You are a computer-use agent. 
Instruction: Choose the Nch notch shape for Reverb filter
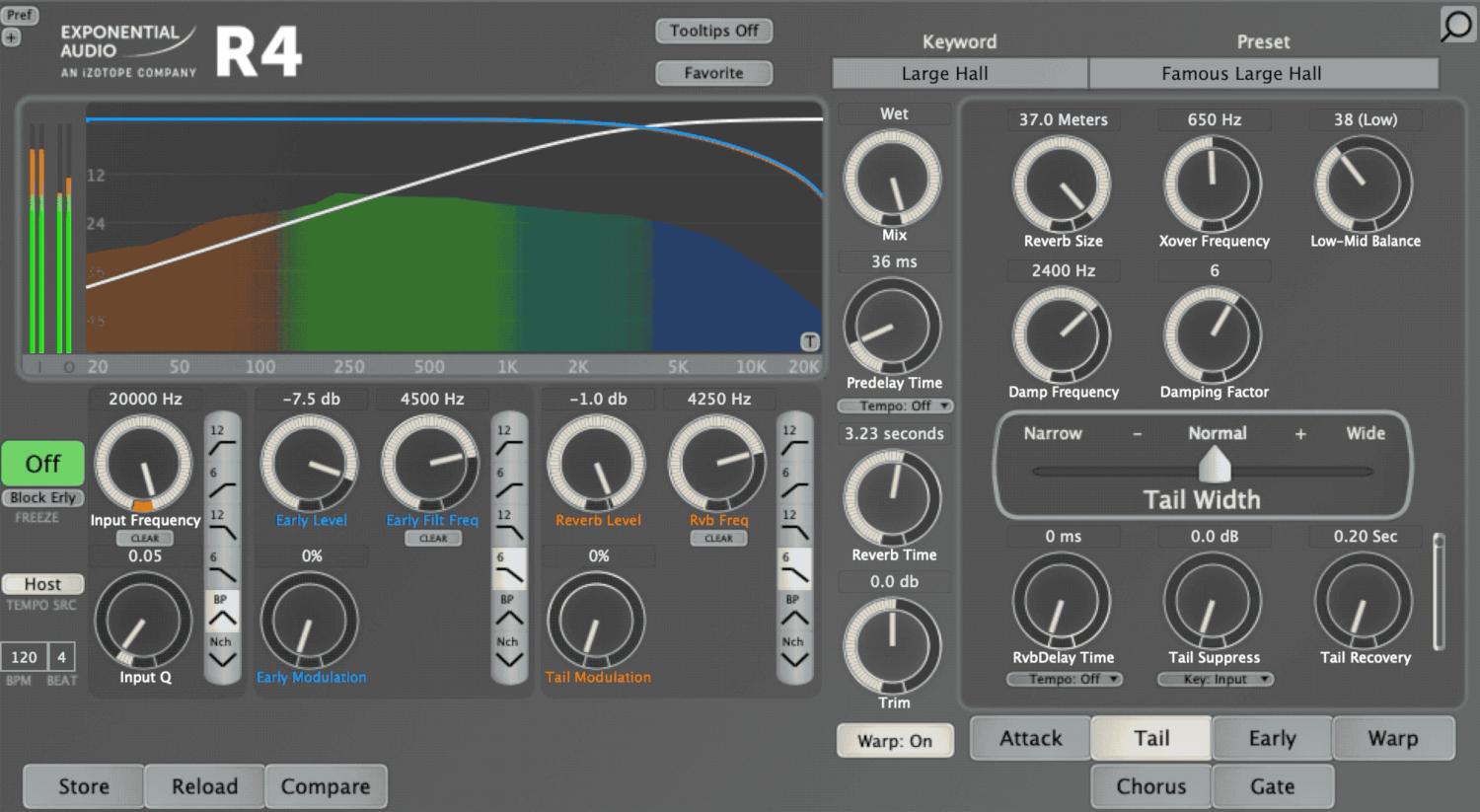coord(794,653)
